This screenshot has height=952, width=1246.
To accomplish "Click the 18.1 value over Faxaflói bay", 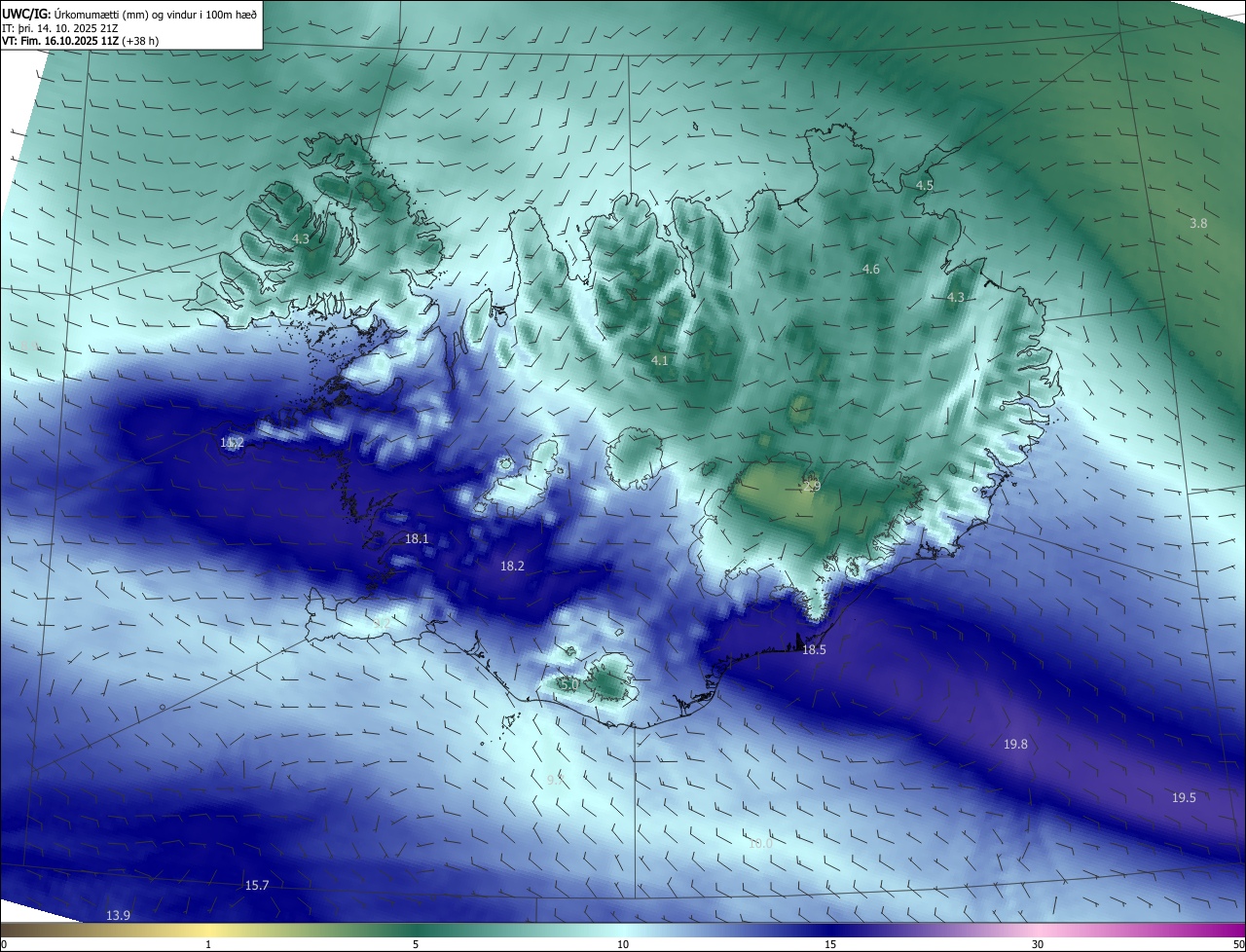I will [x=417, y=538].
